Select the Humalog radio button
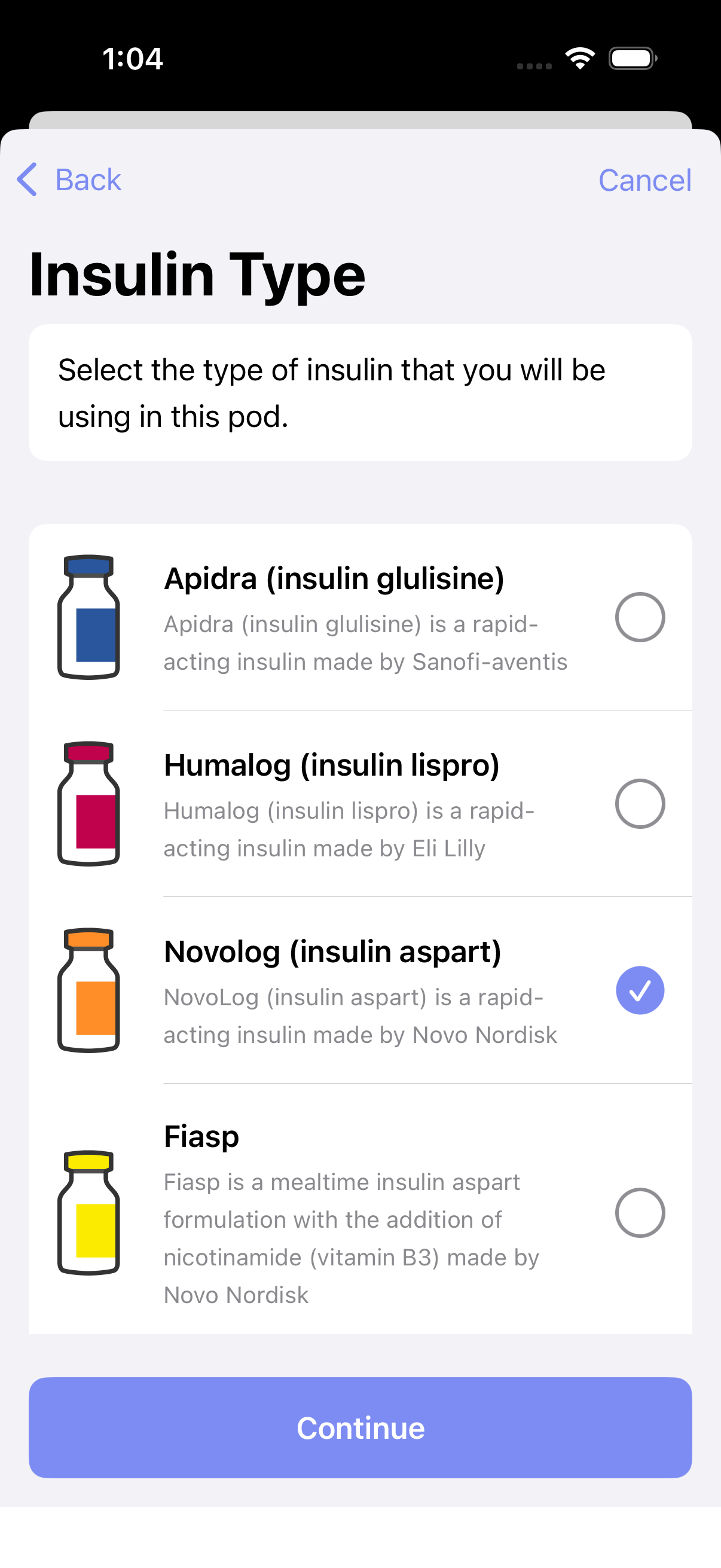Image resolution: width=721 pixels, height=1568 pixels. click(x=640, y=804)
